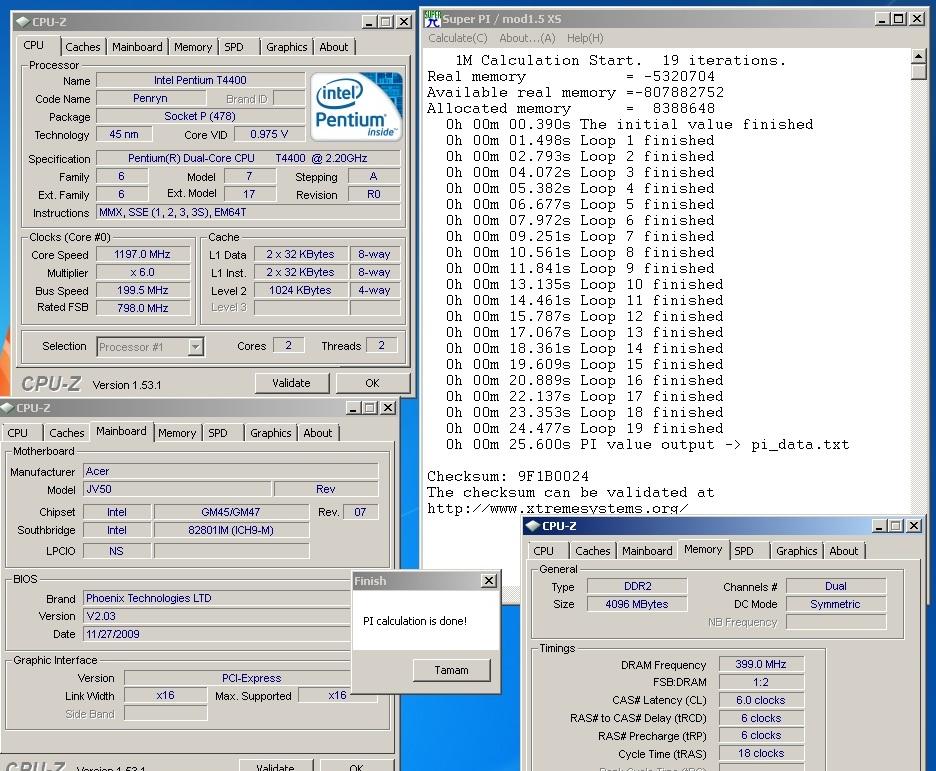
Task: Open SPD tab in Memory CPU-Z window
Action: pyautogui.click(x=744, y=551)
